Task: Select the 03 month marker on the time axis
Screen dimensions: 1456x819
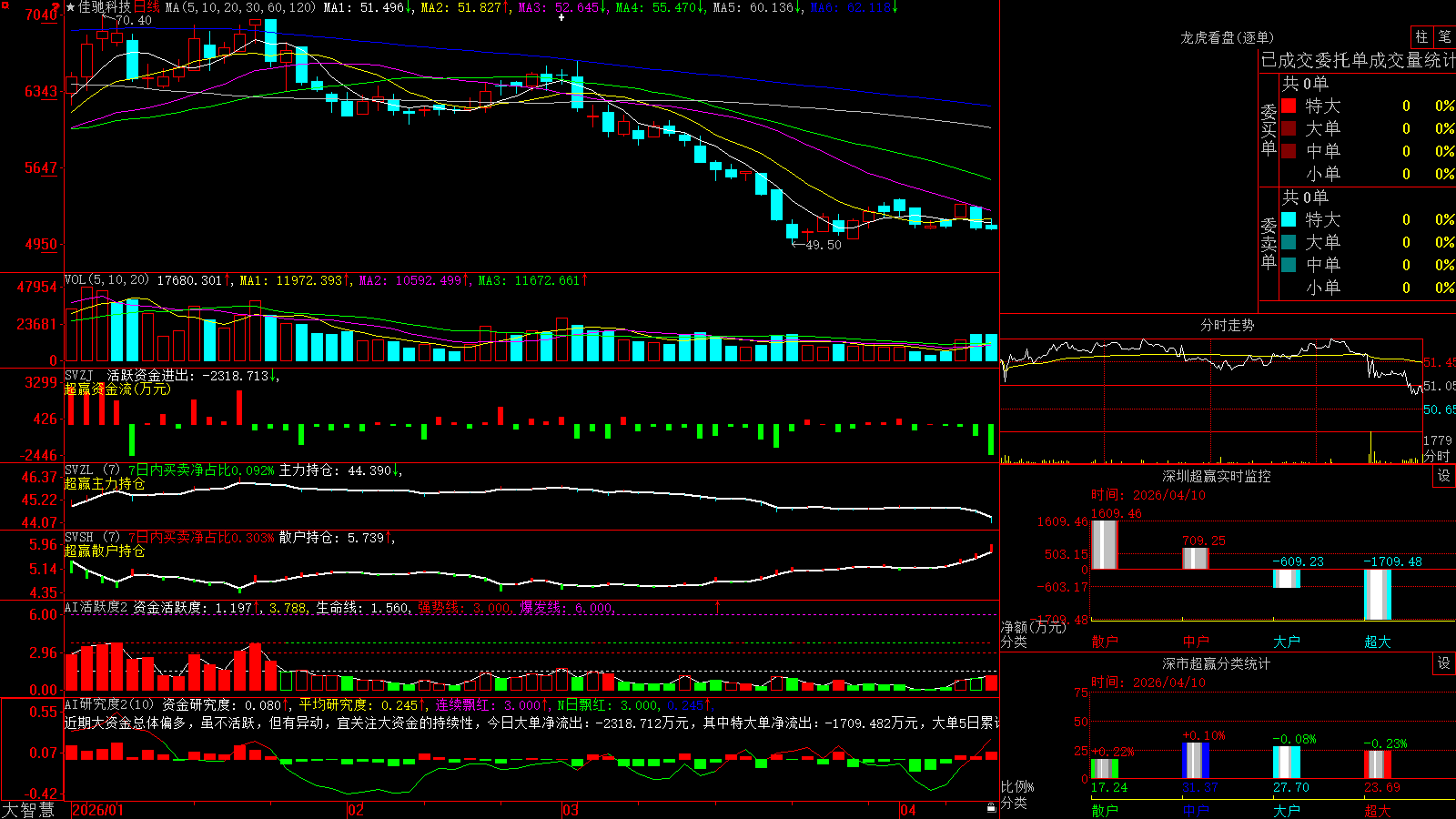Action: tap(571, 810)
